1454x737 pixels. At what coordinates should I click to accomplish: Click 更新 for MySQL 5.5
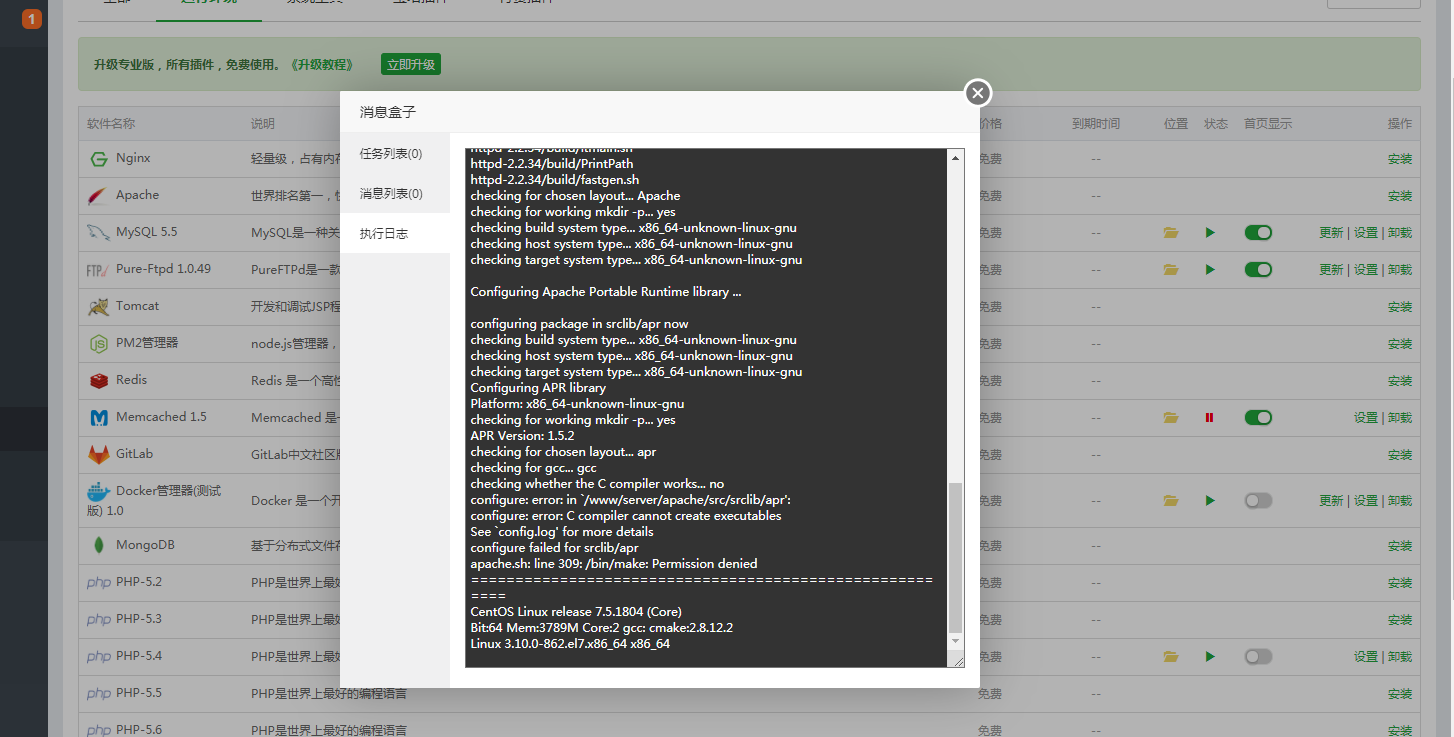(x=1331, y=233)
